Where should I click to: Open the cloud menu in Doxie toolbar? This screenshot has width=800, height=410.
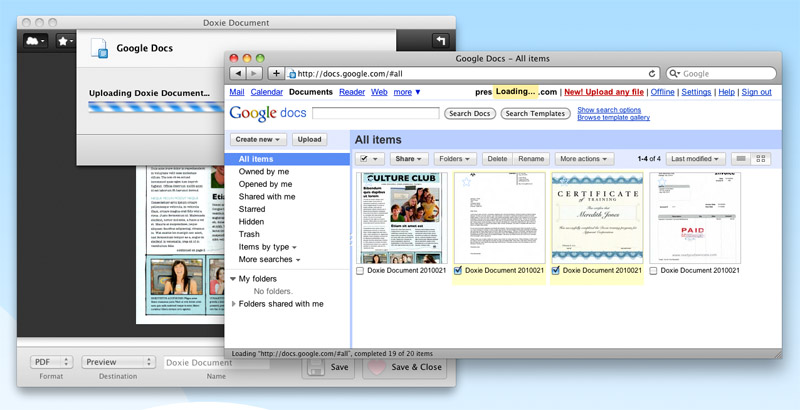point(35,41)
